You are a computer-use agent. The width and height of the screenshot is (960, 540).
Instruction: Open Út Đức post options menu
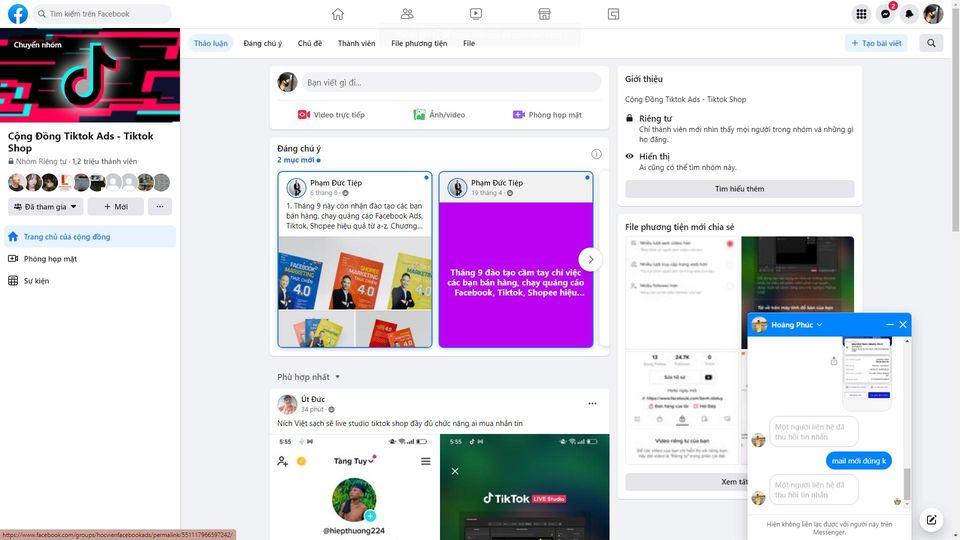[x=592, y=404]
